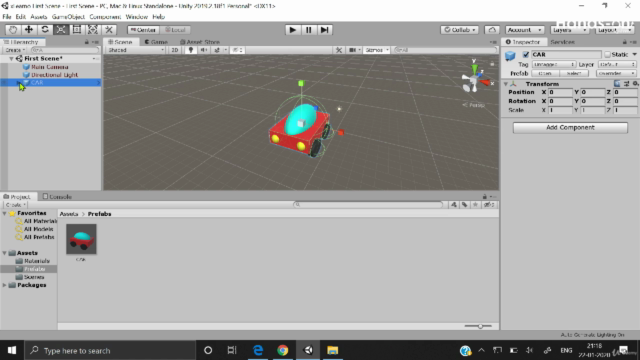This screenshot has height=360, width=640.
Task: Open the custom editor tools button
Action: tap(109, 30)
